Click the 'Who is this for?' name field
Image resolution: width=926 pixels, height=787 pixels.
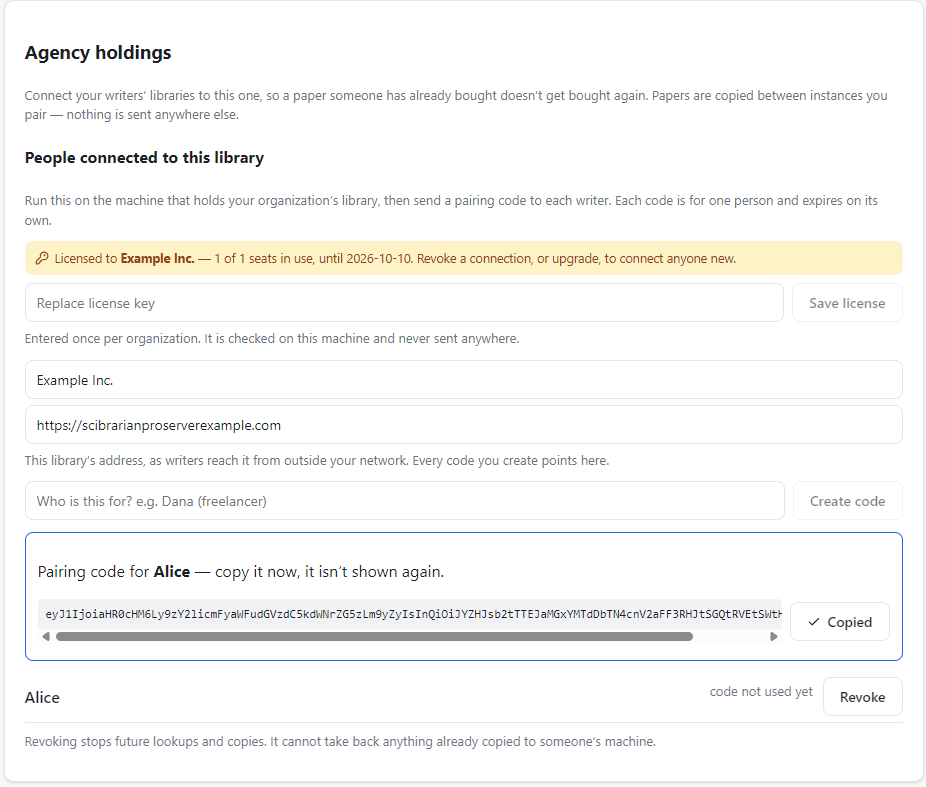click(405, 501)
